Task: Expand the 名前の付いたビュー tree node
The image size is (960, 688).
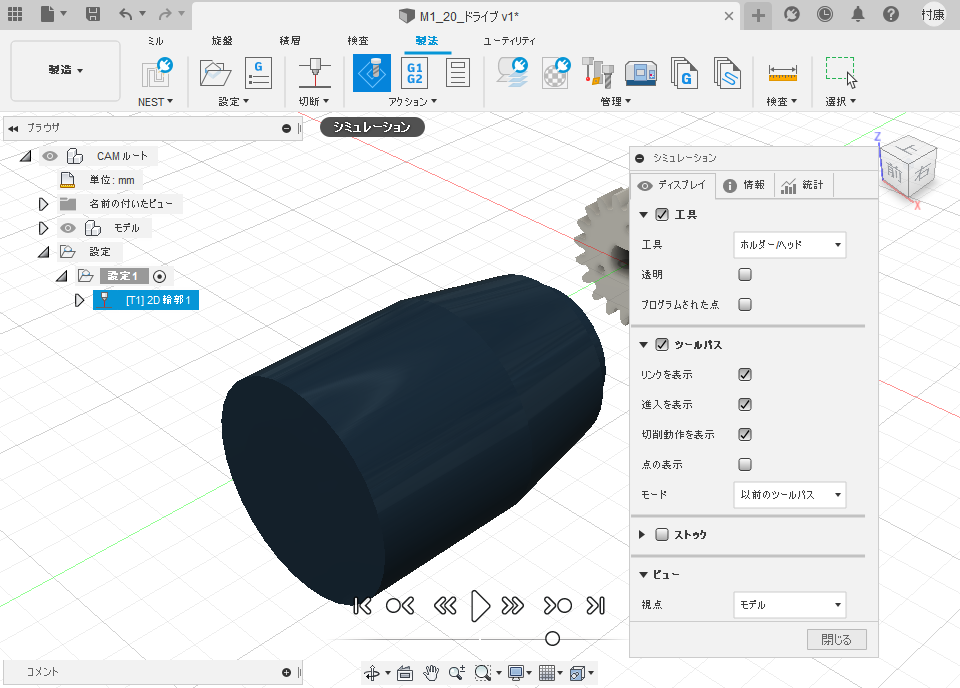Action: [43, 204]
